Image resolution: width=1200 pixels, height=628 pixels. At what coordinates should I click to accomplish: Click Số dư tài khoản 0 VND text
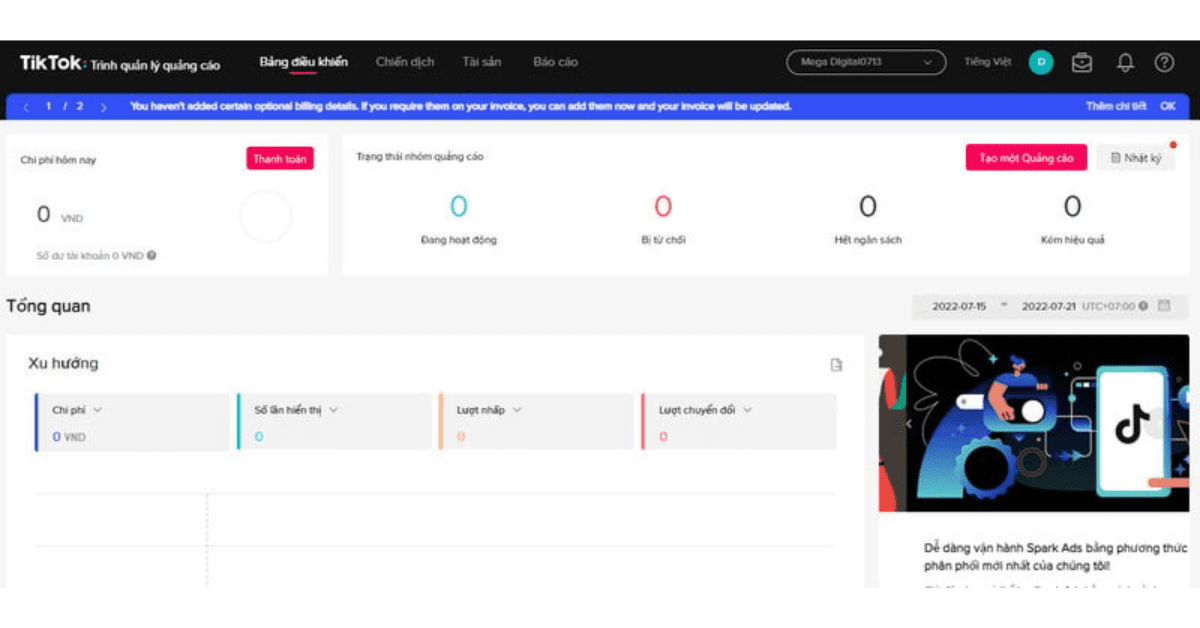click(x=90, y=255)
